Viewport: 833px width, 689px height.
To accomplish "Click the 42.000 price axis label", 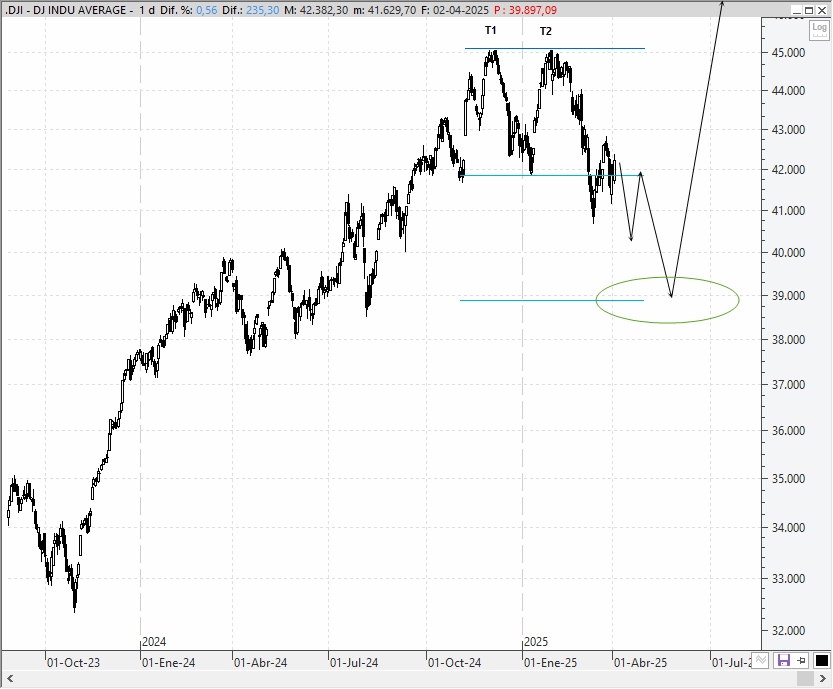I will [x=788, y=170].
